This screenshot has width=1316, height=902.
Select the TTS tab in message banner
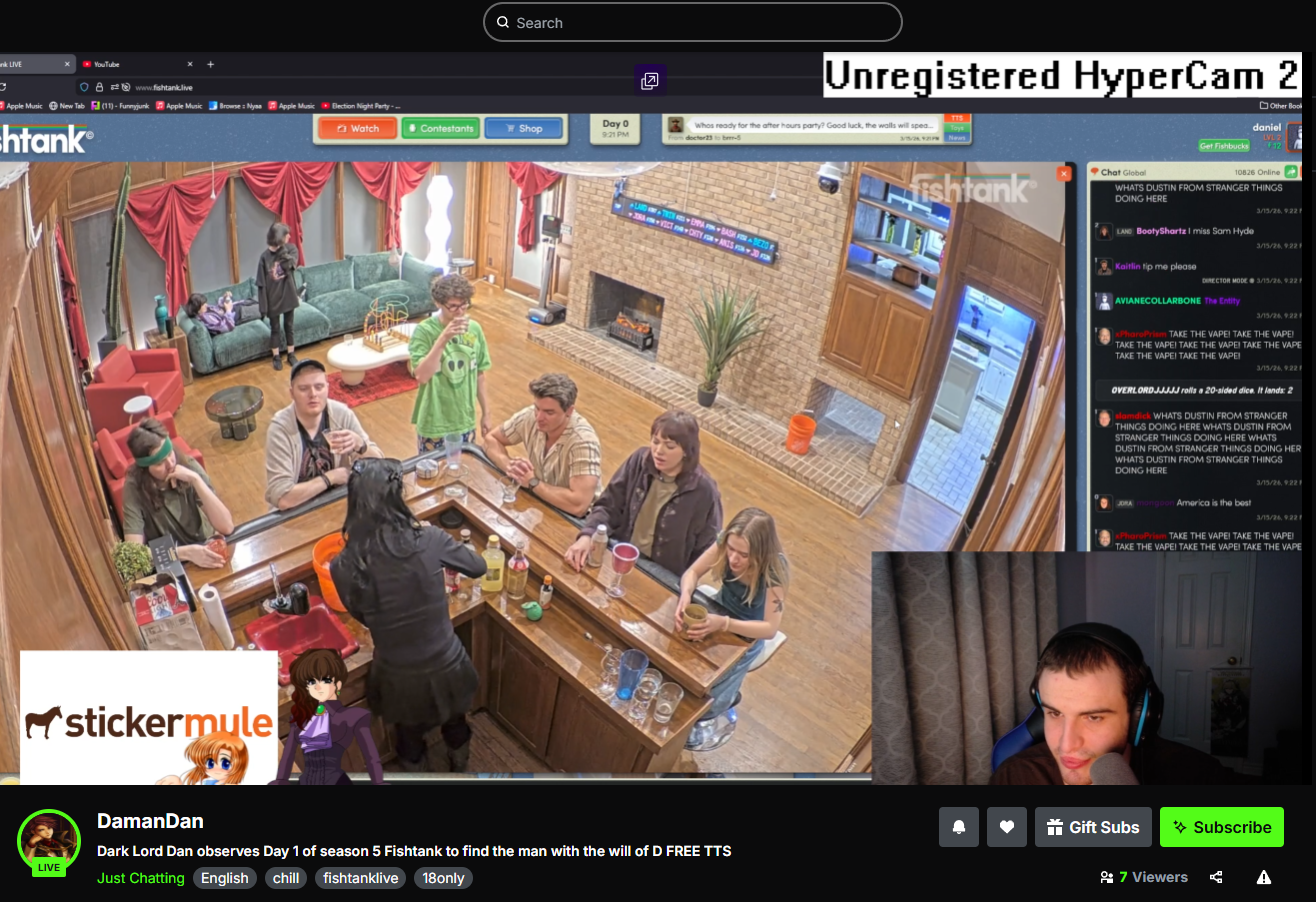click(x=957, y=119)
